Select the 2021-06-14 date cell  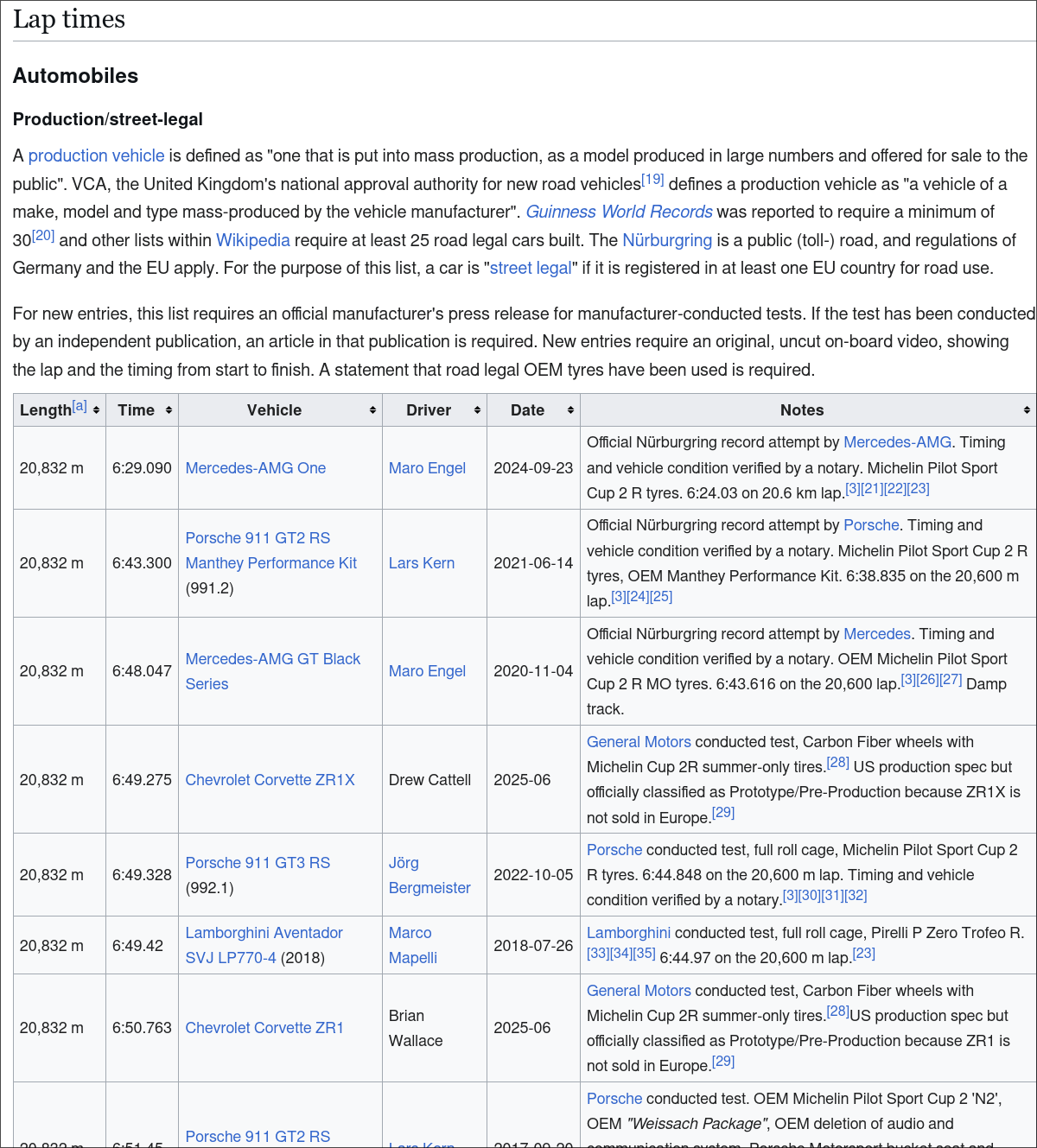tap(533, 563)
